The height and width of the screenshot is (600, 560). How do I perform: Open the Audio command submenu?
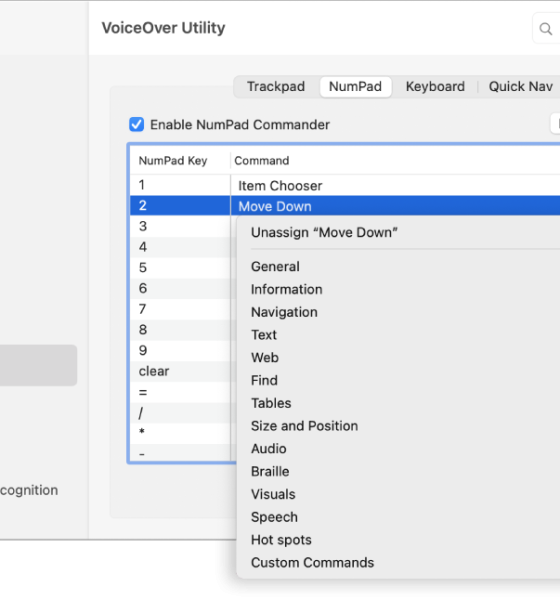click(x=269, y=449)
